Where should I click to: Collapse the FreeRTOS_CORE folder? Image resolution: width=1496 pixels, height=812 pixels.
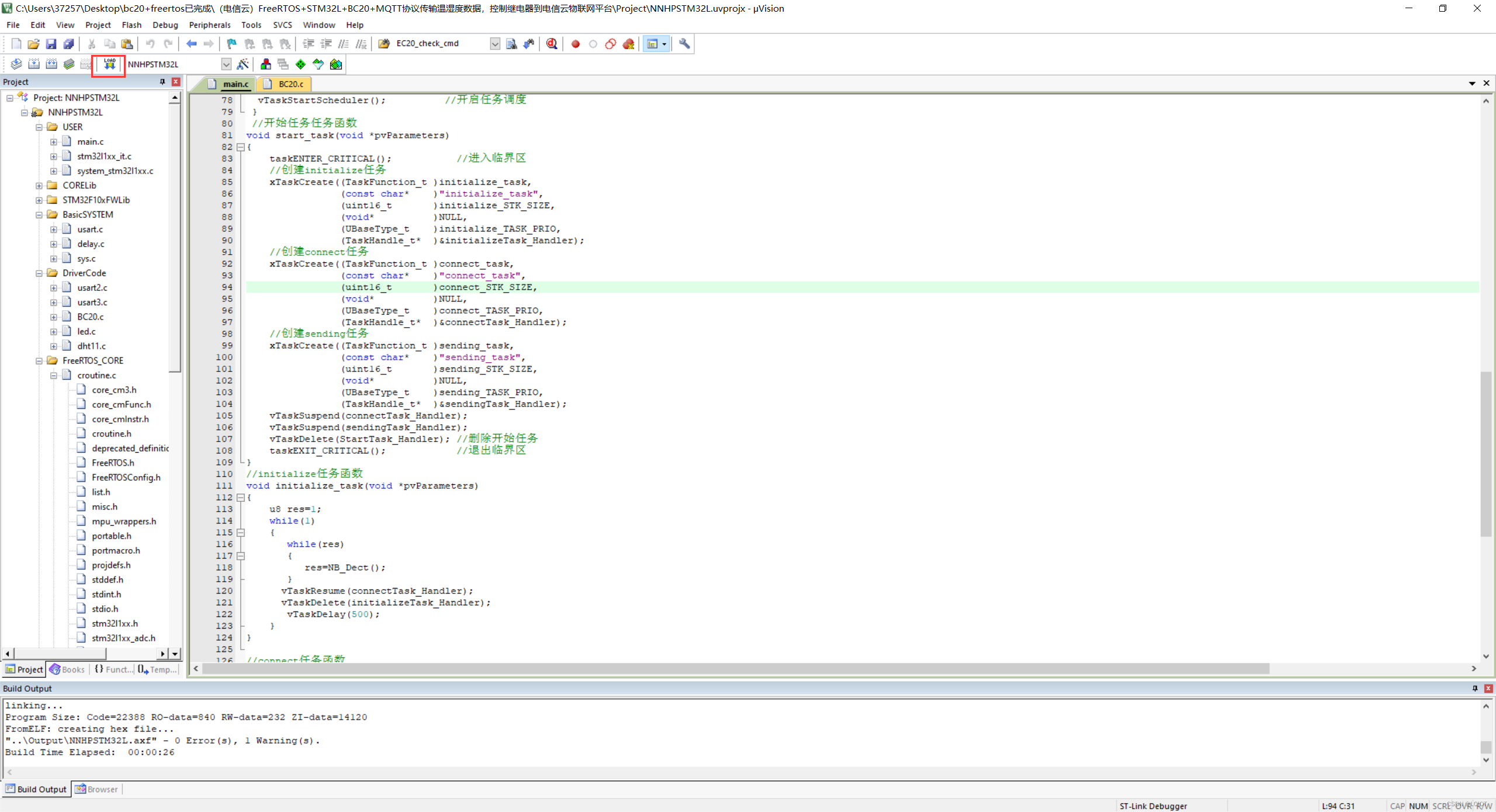click(x=39, y=360)
